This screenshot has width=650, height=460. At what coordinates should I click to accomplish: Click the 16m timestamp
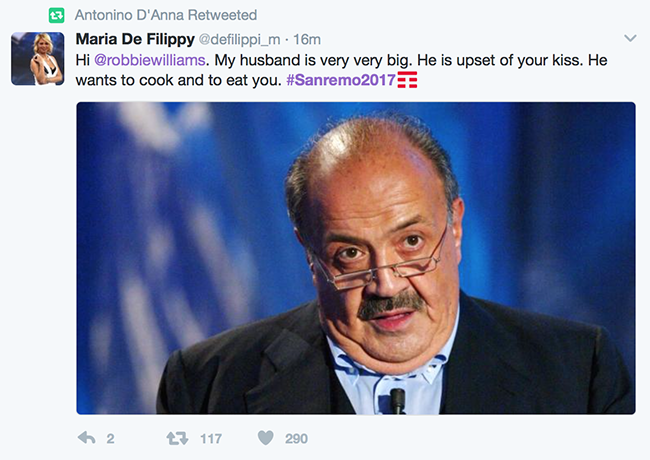[x=309, y=40]
